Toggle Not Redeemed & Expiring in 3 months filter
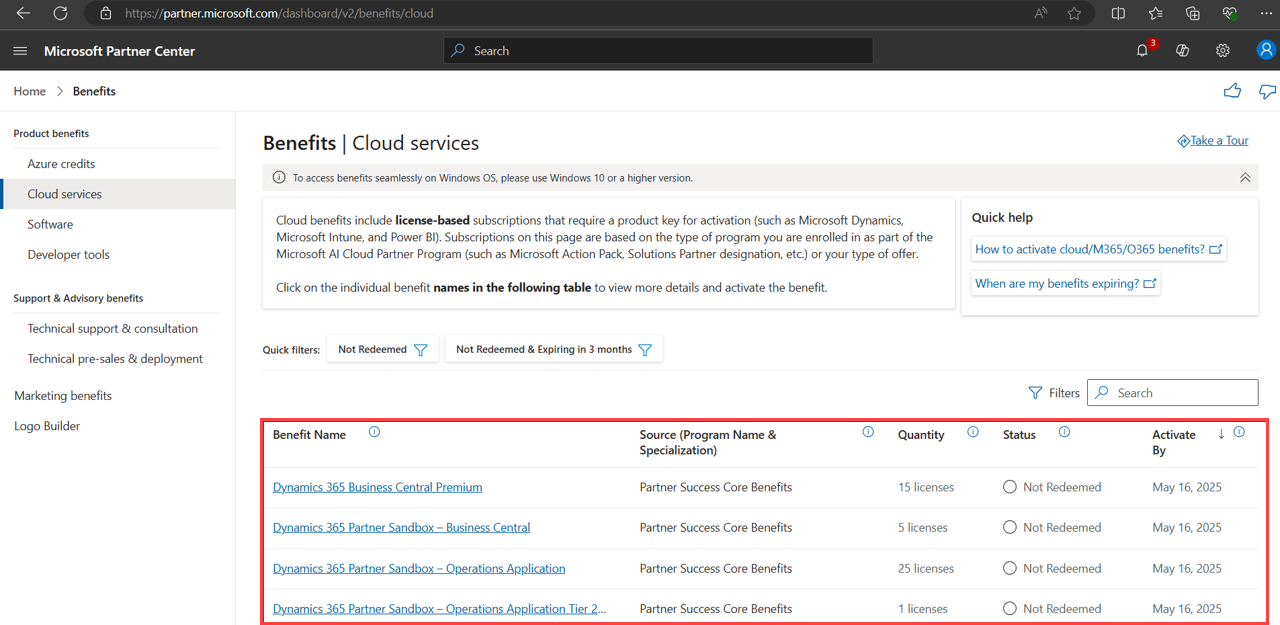 coord(553,350)
